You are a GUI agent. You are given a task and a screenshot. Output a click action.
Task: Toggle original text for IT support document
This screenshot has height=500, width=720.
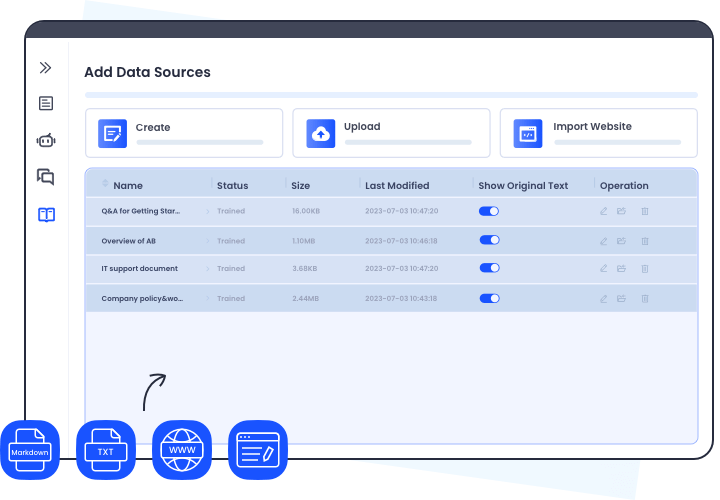[x=489, y=268]
